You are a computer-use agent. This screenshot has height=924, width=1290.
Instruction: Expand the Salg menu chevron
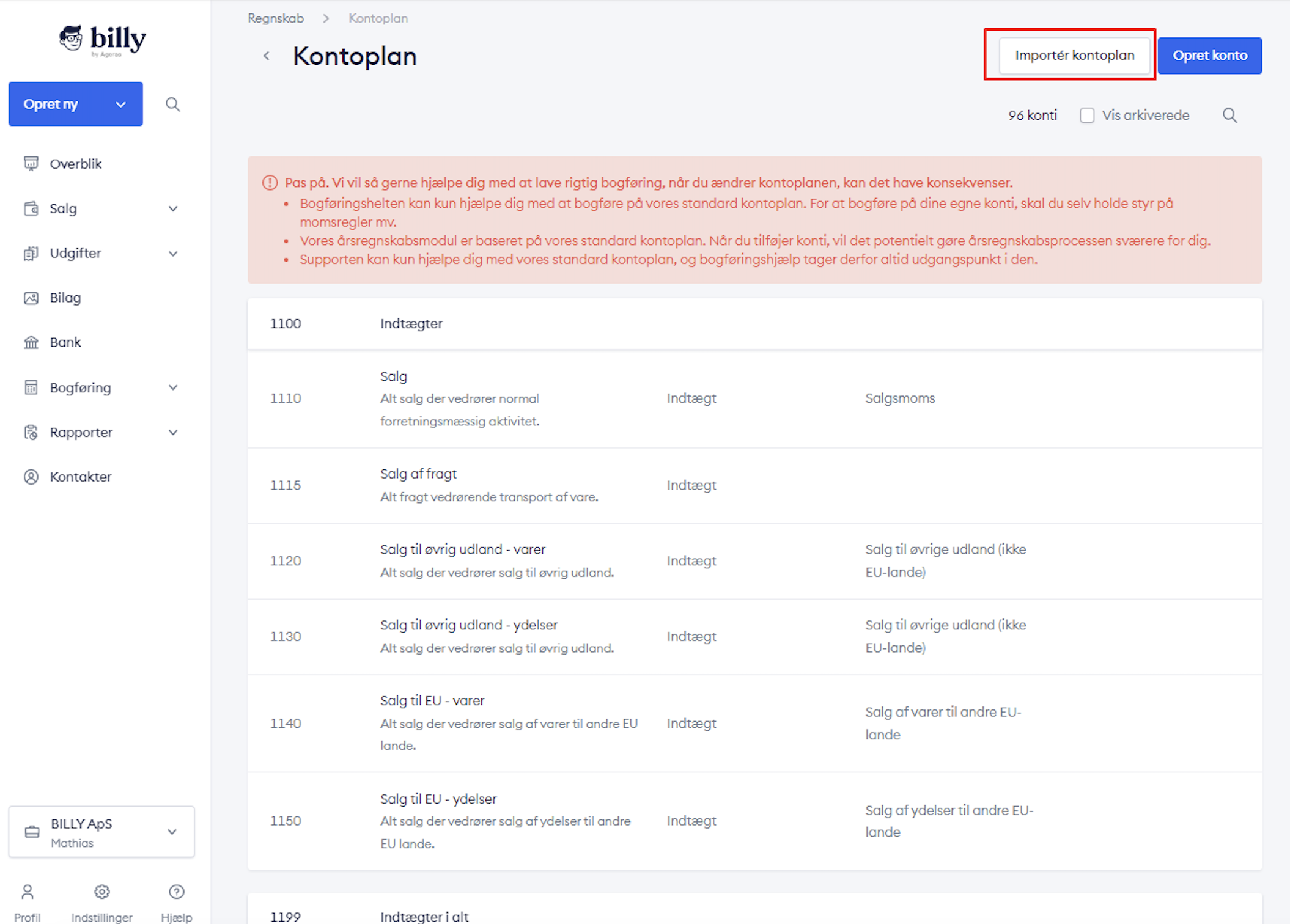coord(173,209)
